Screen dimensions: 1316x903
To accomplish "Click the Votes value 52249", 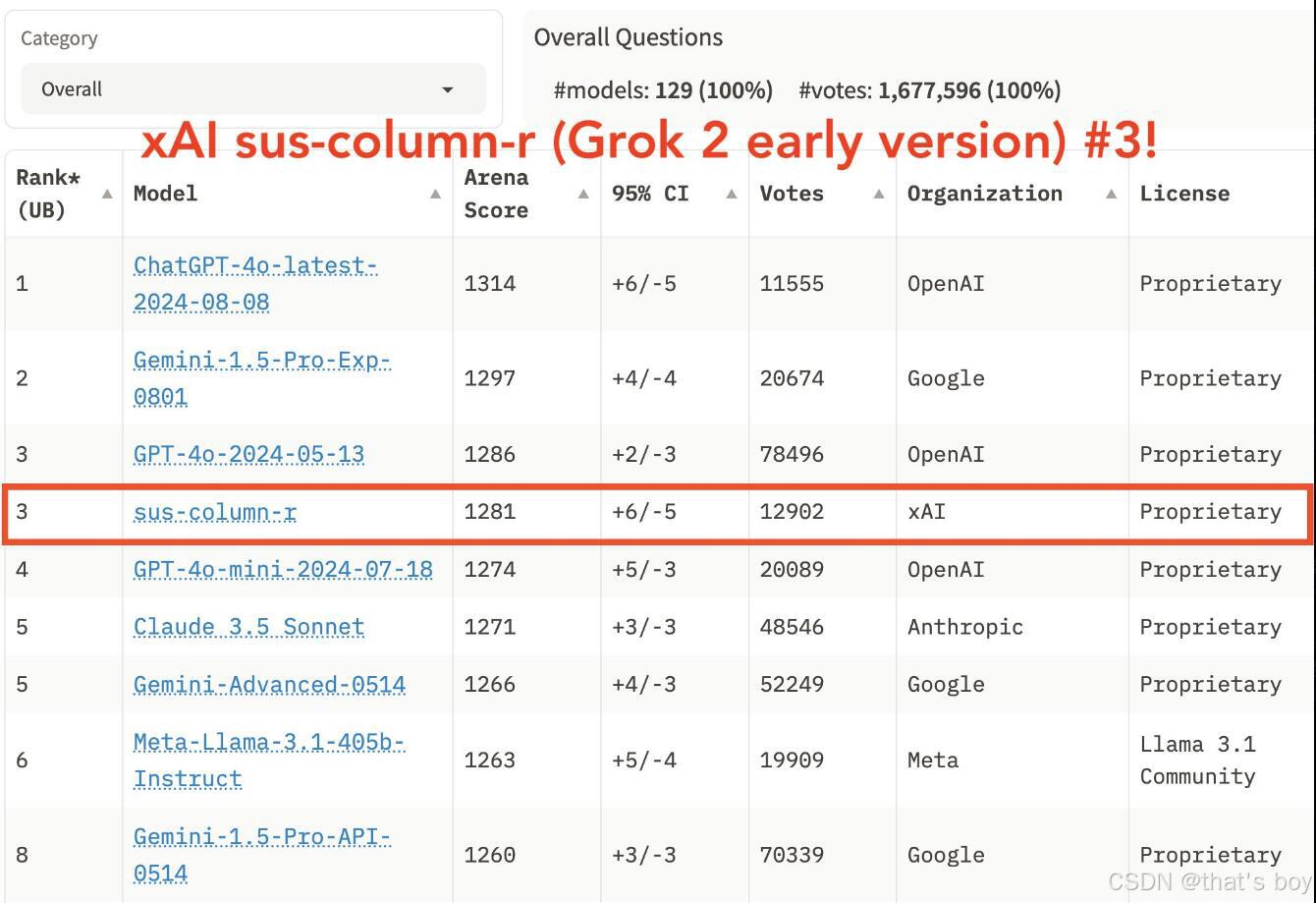I will pos(792,684).
